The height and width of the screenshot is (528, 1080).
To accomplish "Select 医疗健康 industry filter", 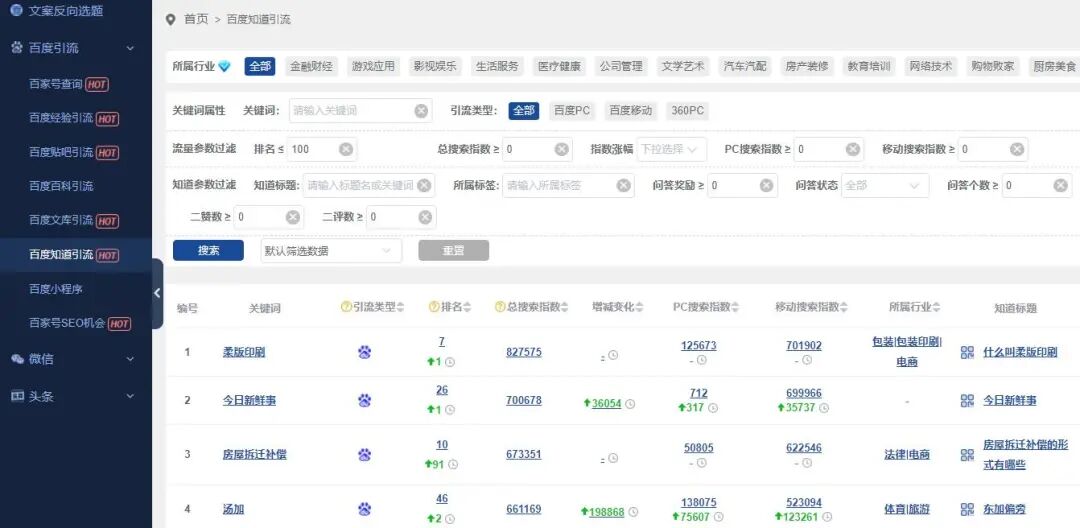I will click(x=559, y=66).
